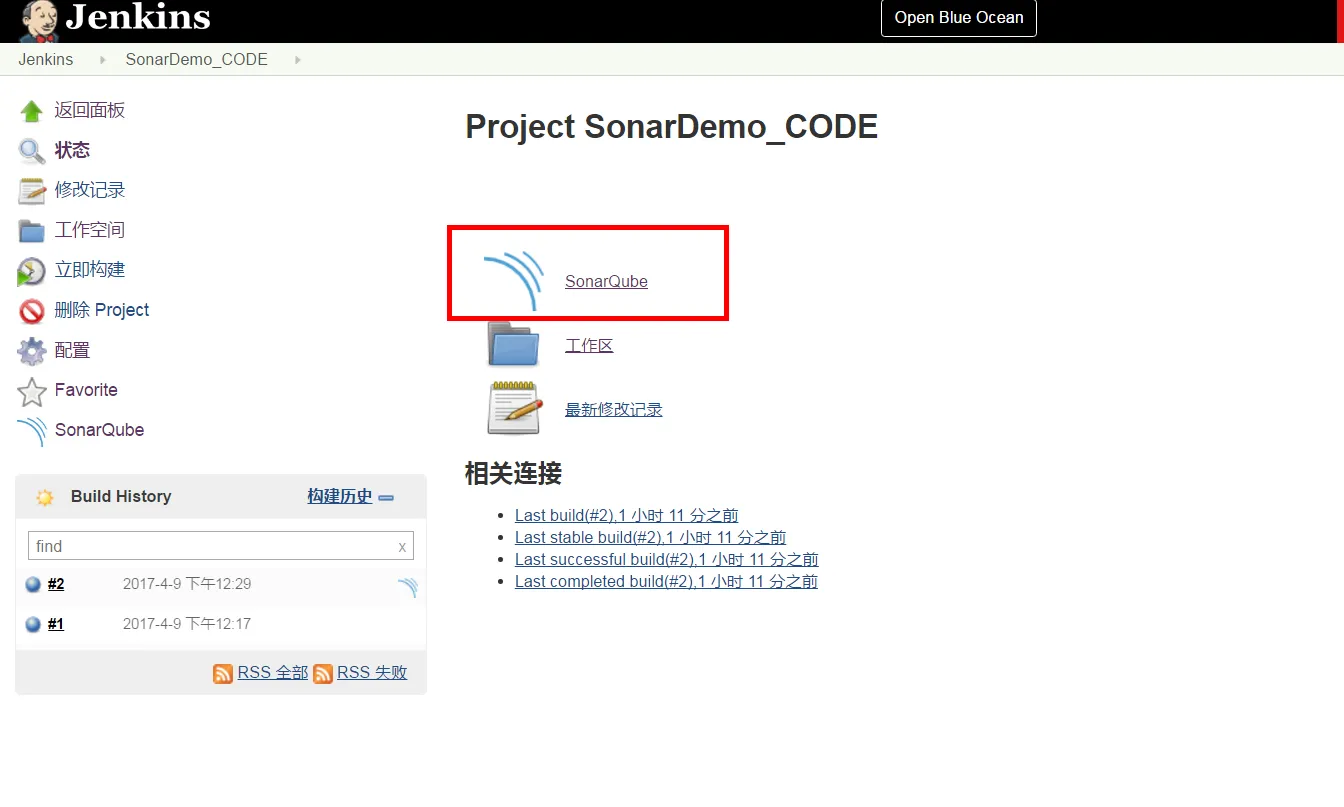1344x807 pixels.
Task: Click the gear configure icon
Action: tap(31, 351)
